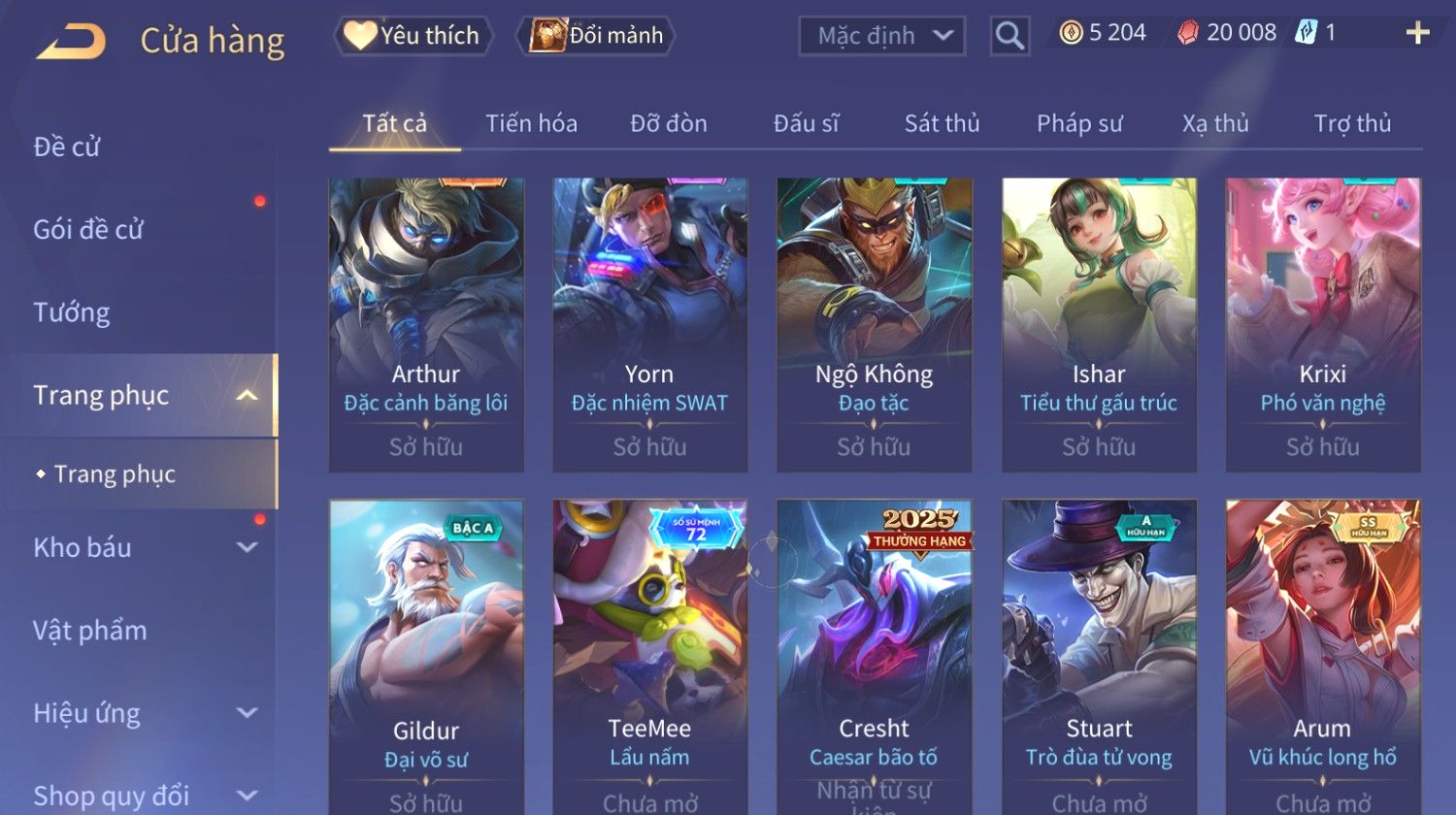Select the Arthur Đặc cảnh băng lôi skin
Viewport: 1456px width, 815px height.
coord(426,325)
